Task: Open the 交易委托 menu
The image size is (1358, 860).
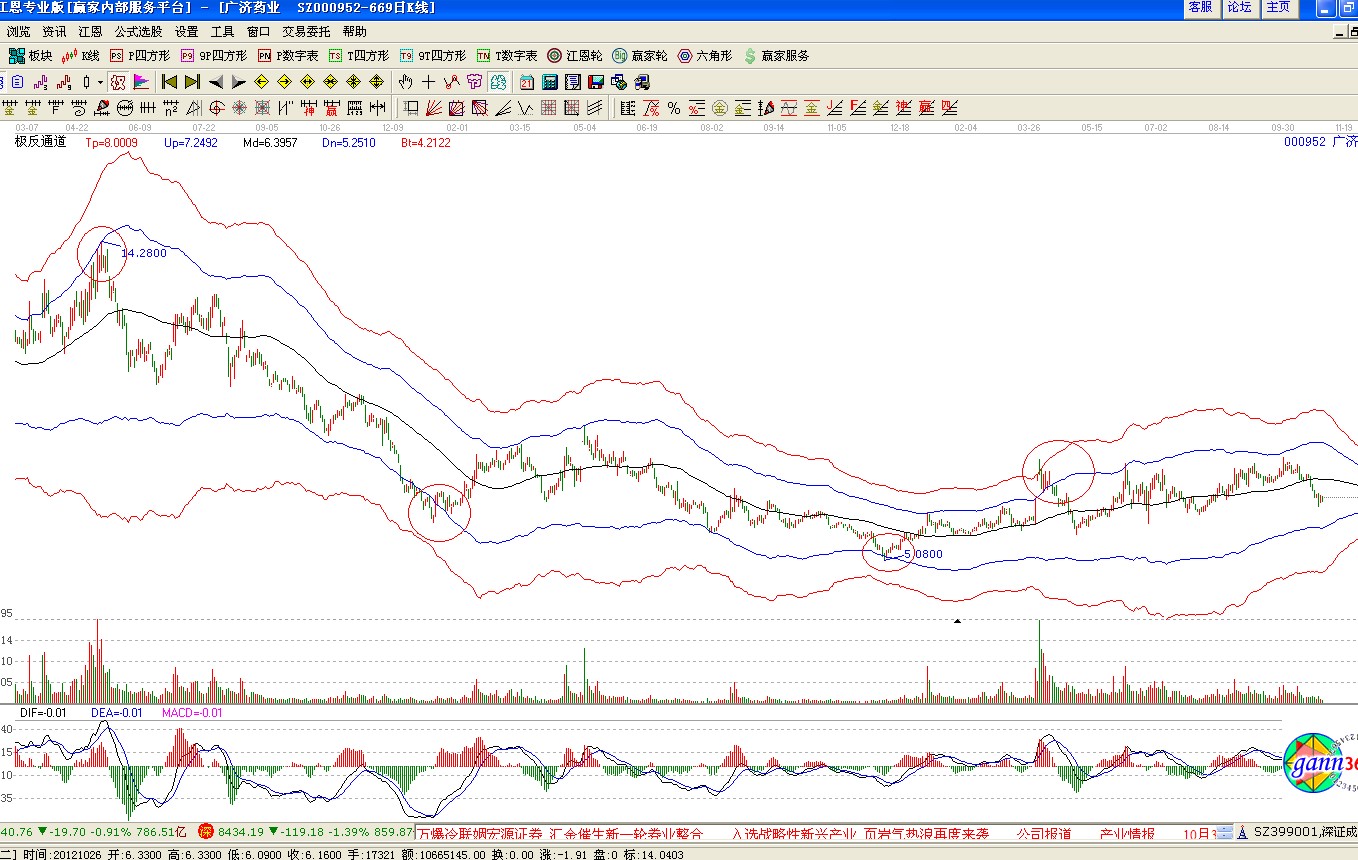Action: [x=307, y=32]
